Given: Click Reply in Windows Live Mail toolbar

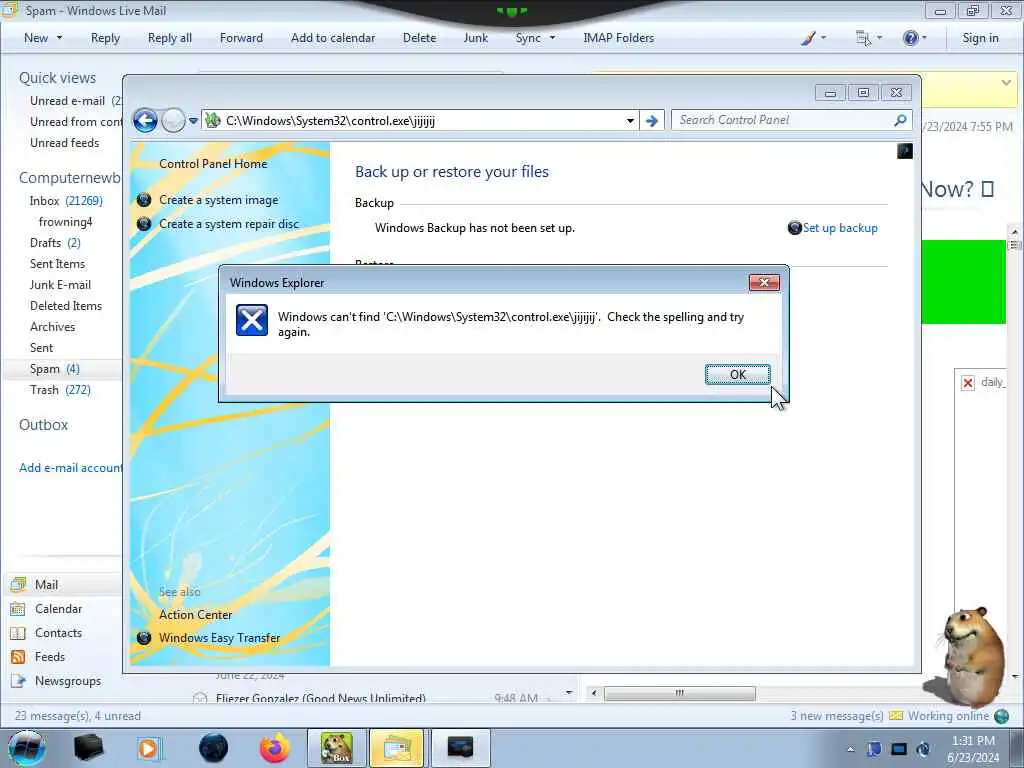Looking at the screenshot, I should tap(105, 38).
